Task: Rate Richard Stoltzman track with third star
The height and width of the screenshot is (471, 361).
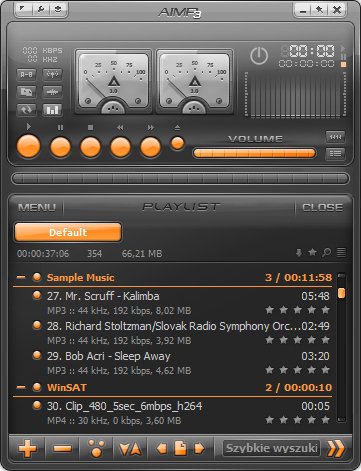Action: [x=297, y=340]
